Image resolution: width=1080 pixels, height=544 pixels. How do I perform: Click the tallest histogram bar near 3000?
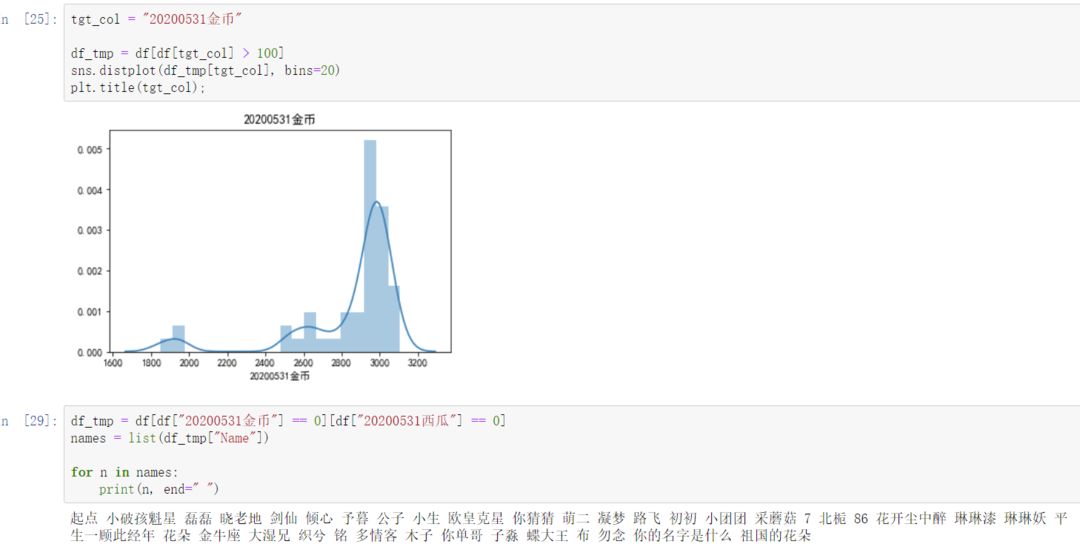[370, 246]
